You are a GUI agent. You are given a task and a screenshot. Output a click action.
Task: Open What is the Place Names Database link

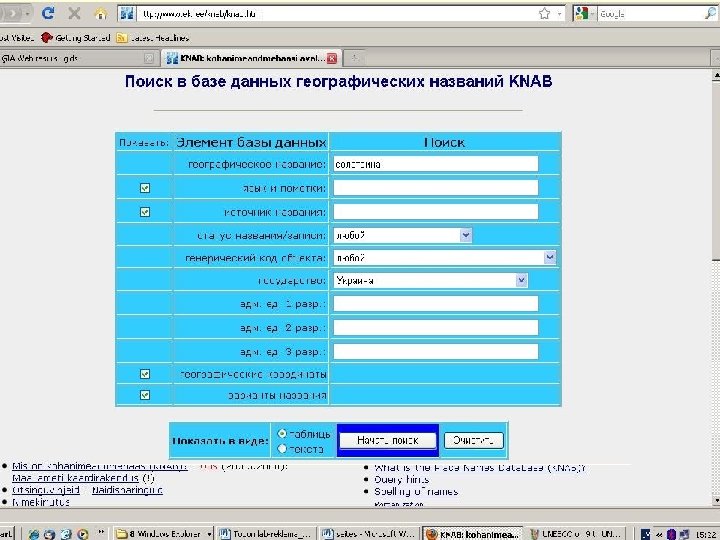[479, 468]
